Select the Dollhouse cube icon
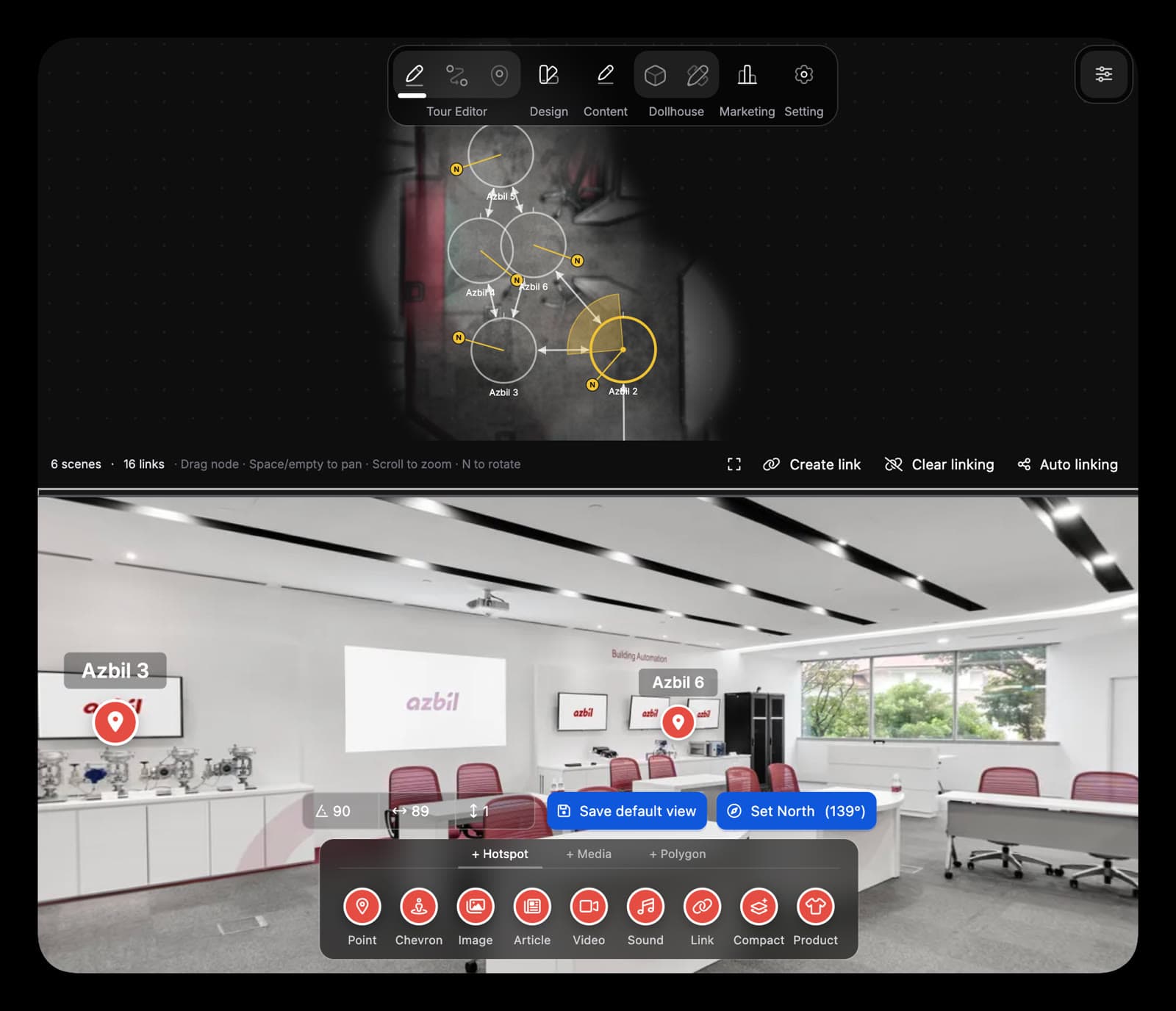This screenshot has height=1011, width=1176. coord(655,75)
